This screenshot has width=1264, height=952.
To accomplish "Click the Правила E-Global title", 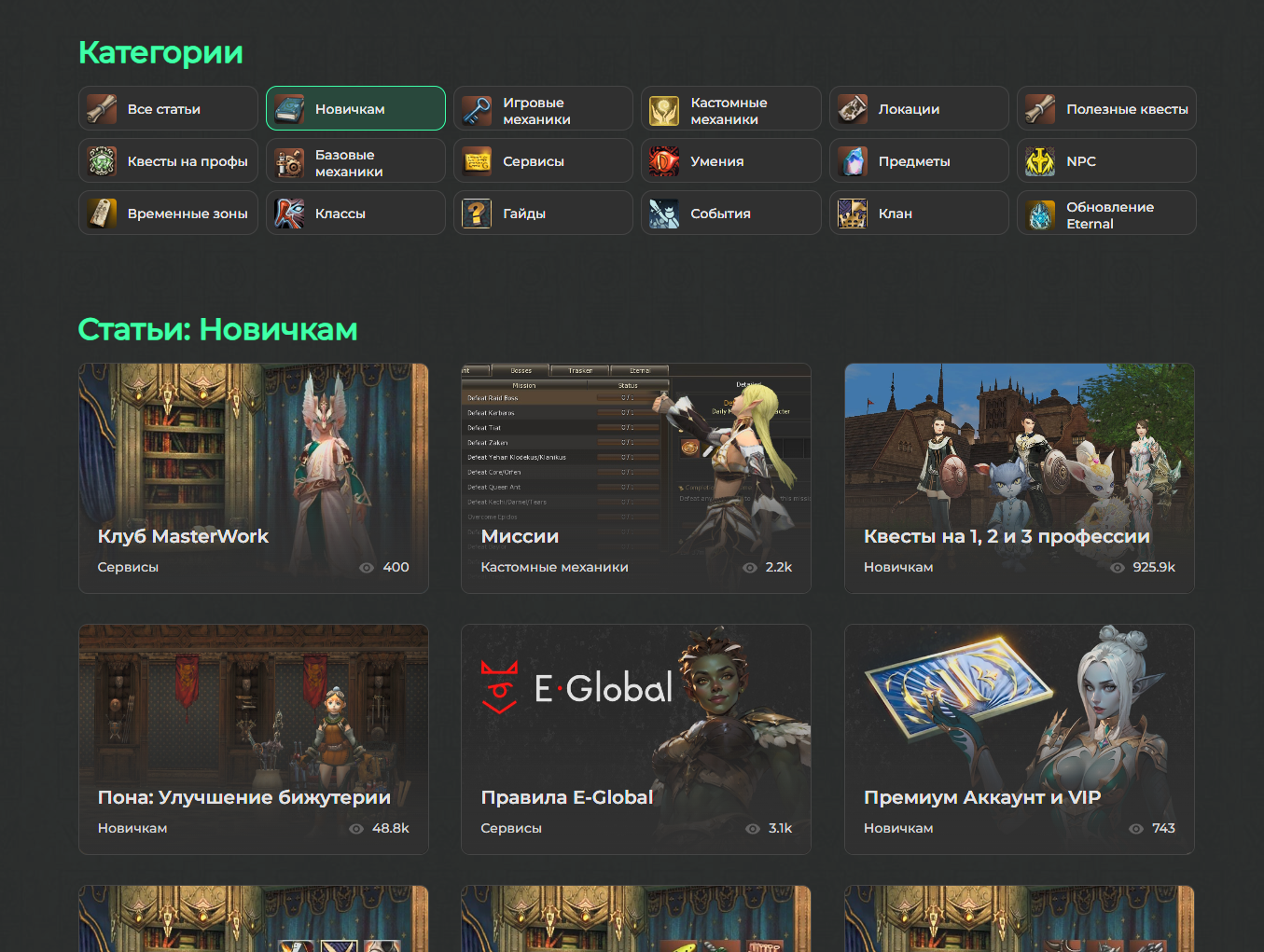I will [x=567, y=797].
